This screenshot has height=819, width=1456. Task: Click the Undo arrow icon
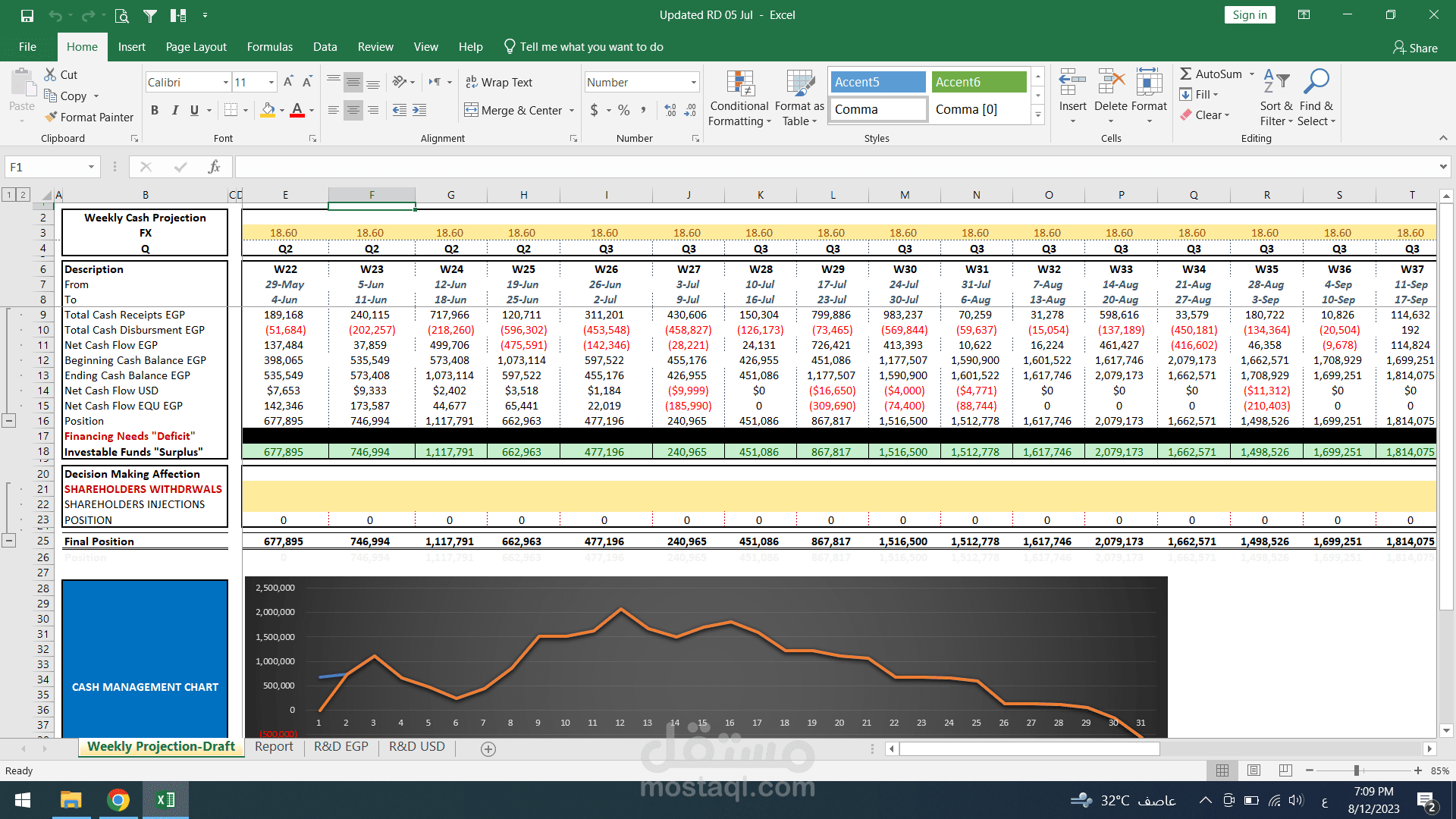click(55, 15)
